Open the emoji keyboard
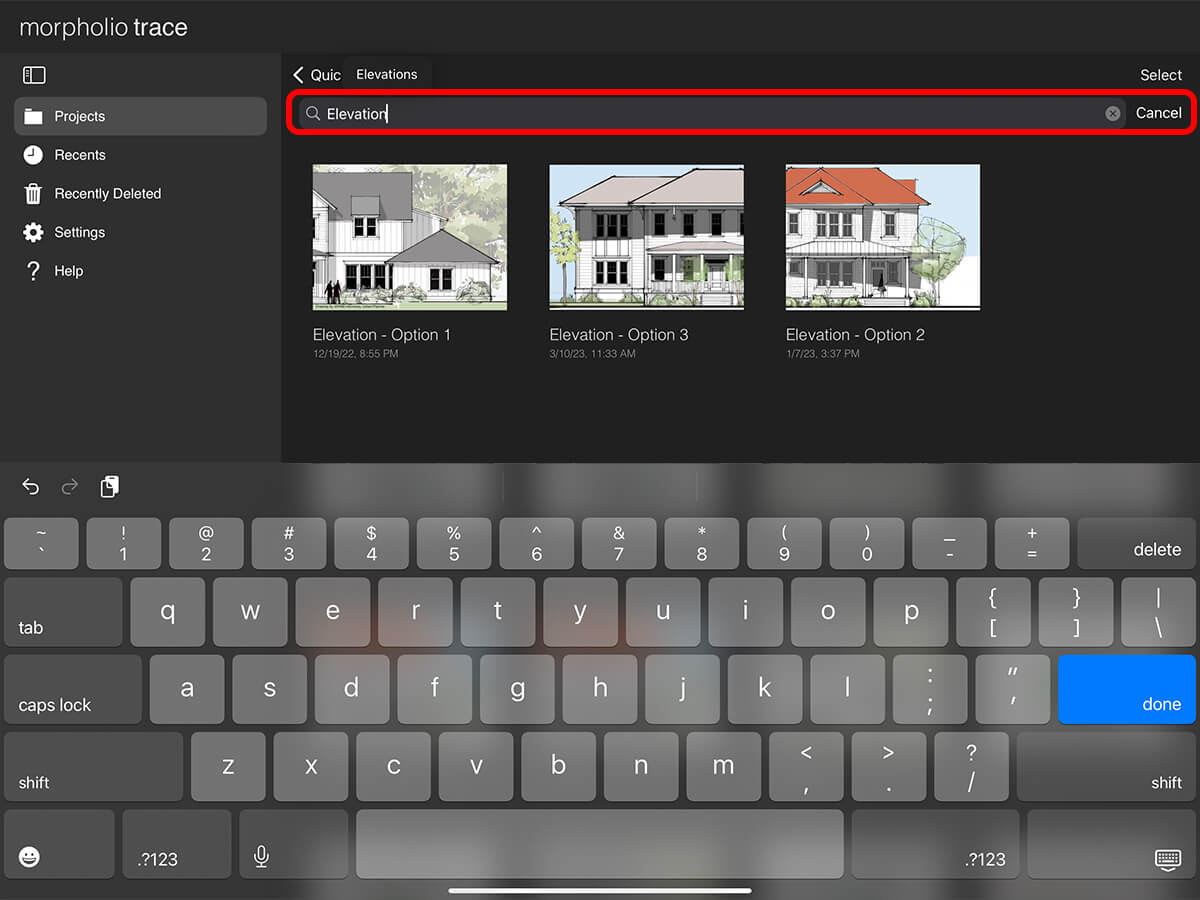Screen dimensions: 1200x900 pos(30,857)
